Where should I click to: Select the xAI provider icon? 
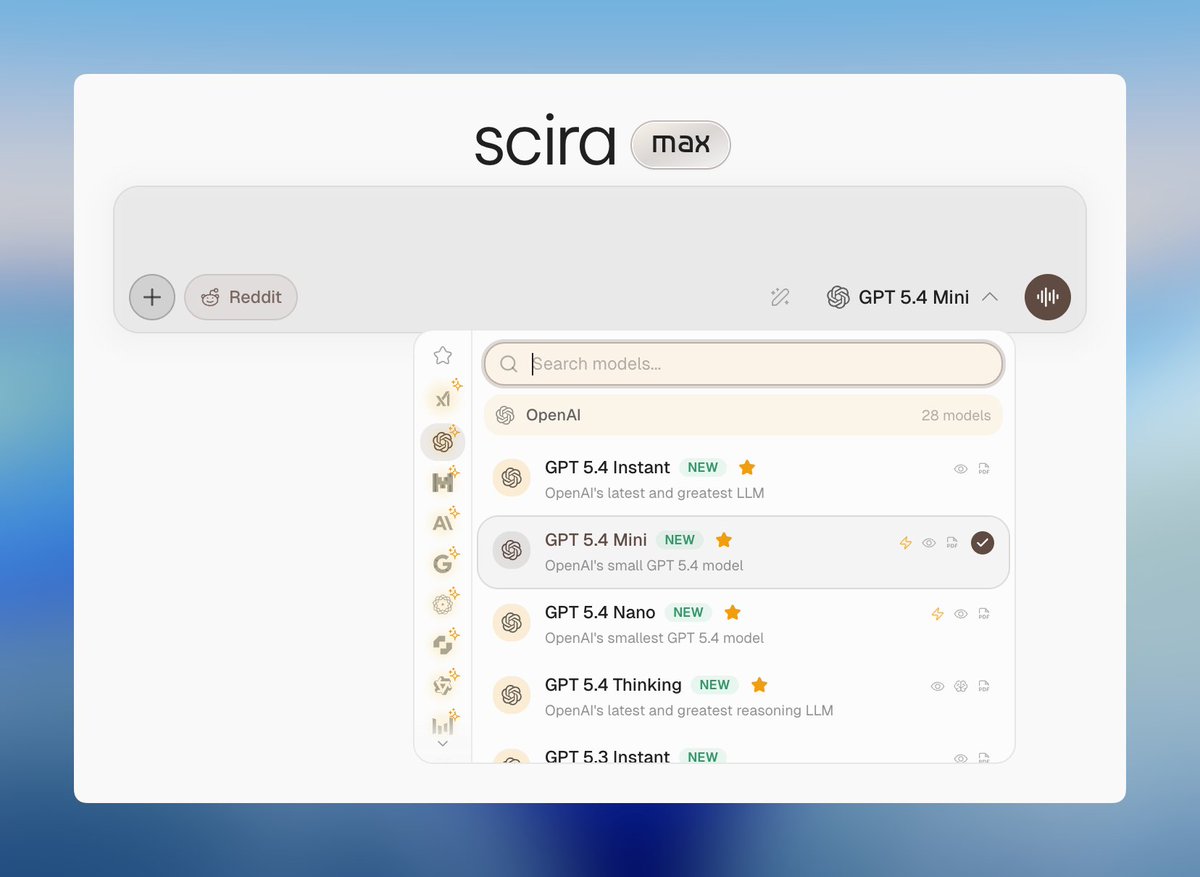pyautogui.click(x=443, y=399)
